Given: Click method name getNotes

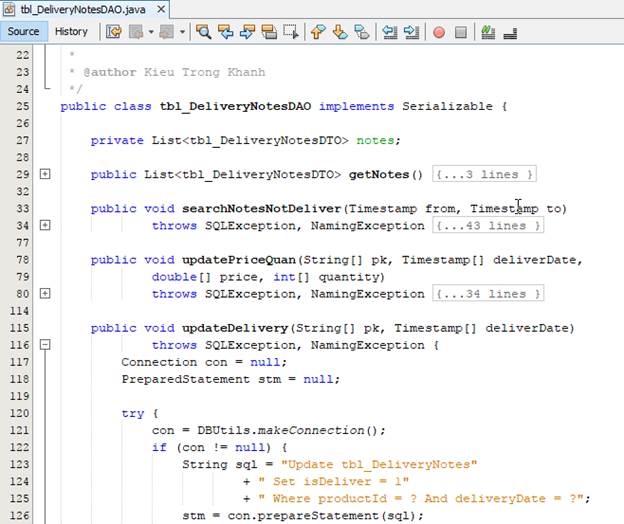Looking at the screenshot, I should (x=379, y=174).
